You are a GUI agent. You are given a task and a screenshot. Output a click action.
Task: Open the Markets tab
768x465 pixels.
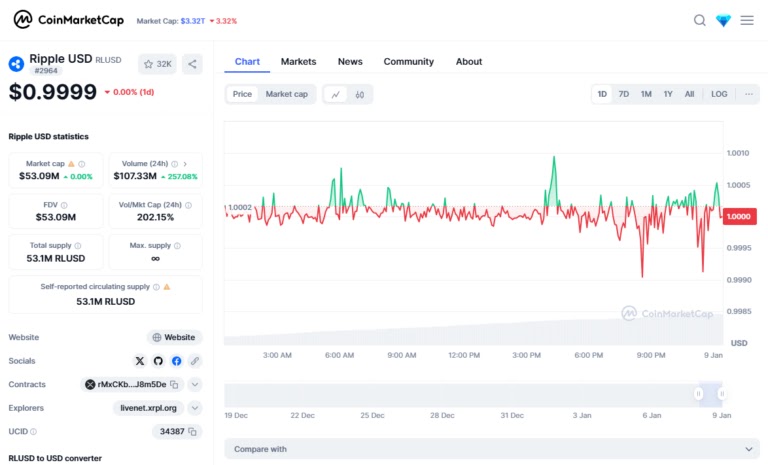pos(298,62)
